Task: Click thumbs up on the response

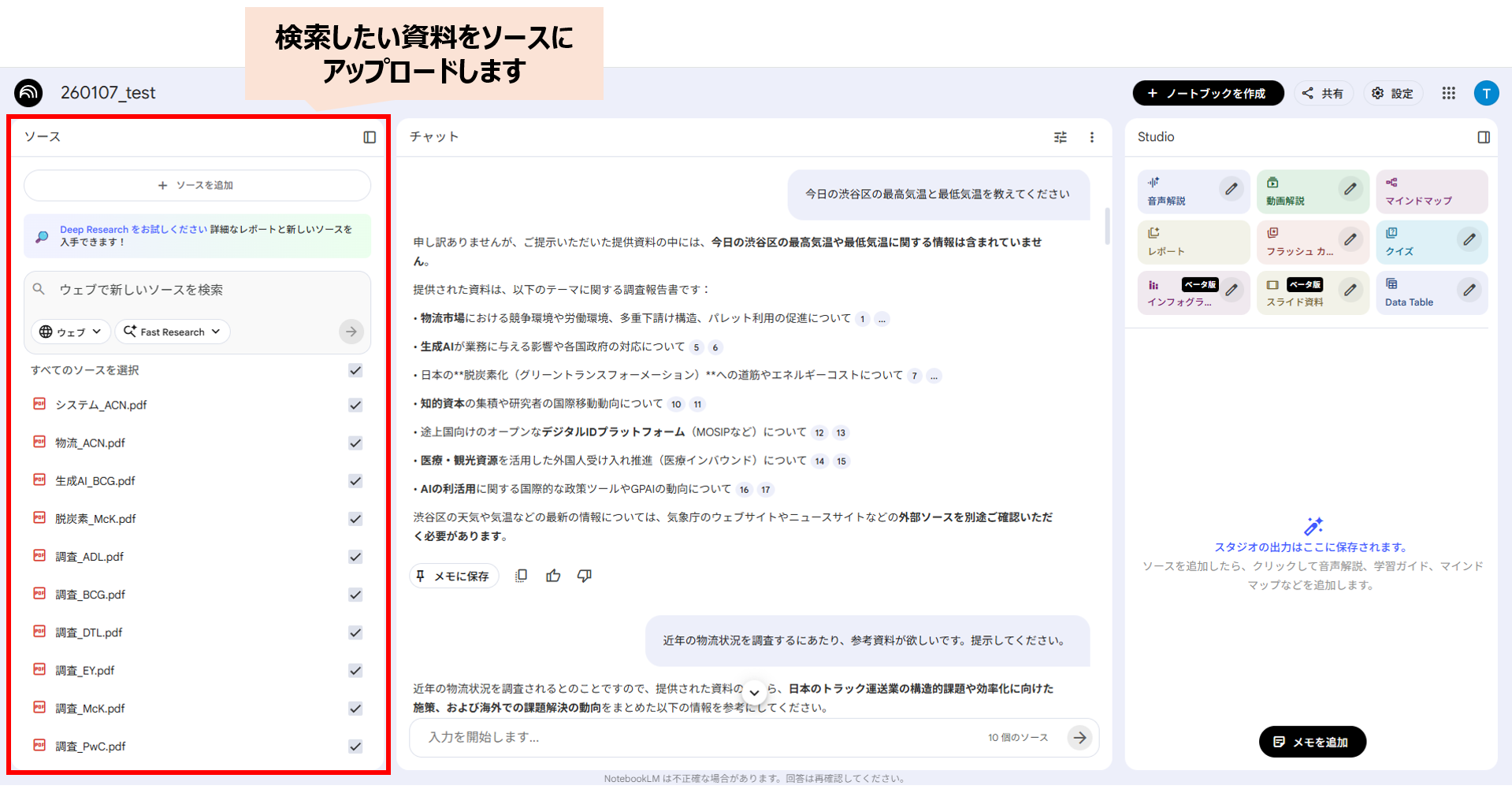Action: click(x=553, y=576)
